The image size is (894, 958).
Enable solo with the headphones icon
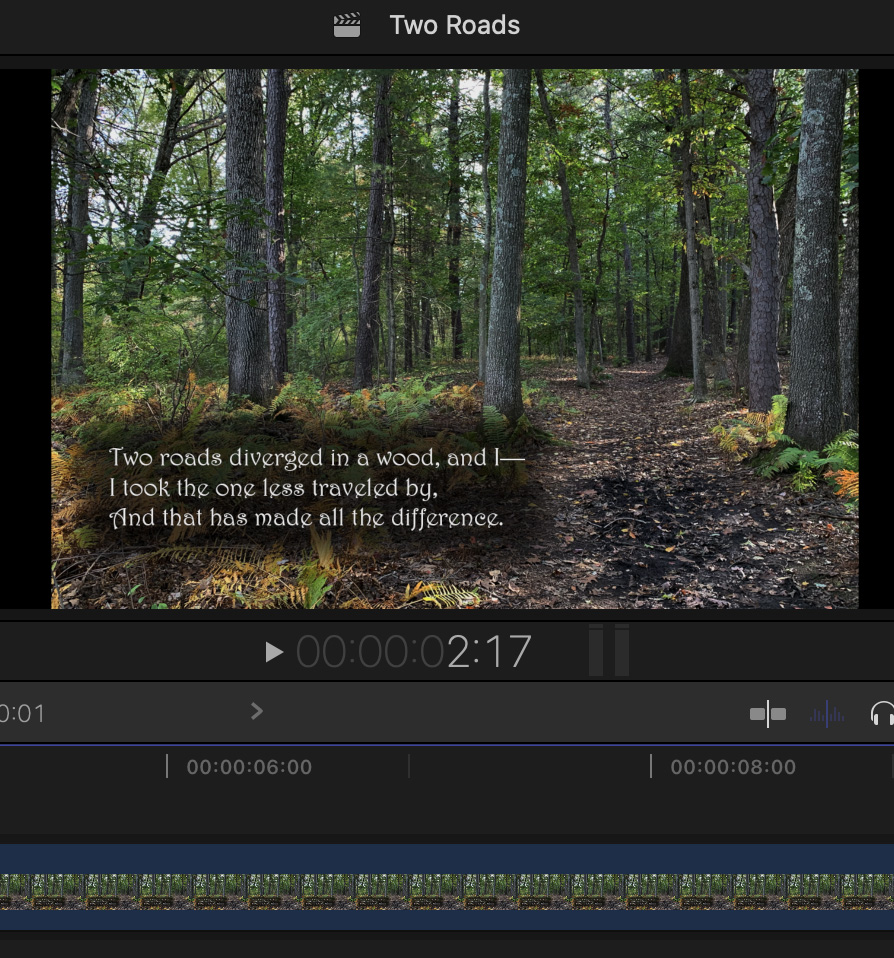[x=882, y=714]
